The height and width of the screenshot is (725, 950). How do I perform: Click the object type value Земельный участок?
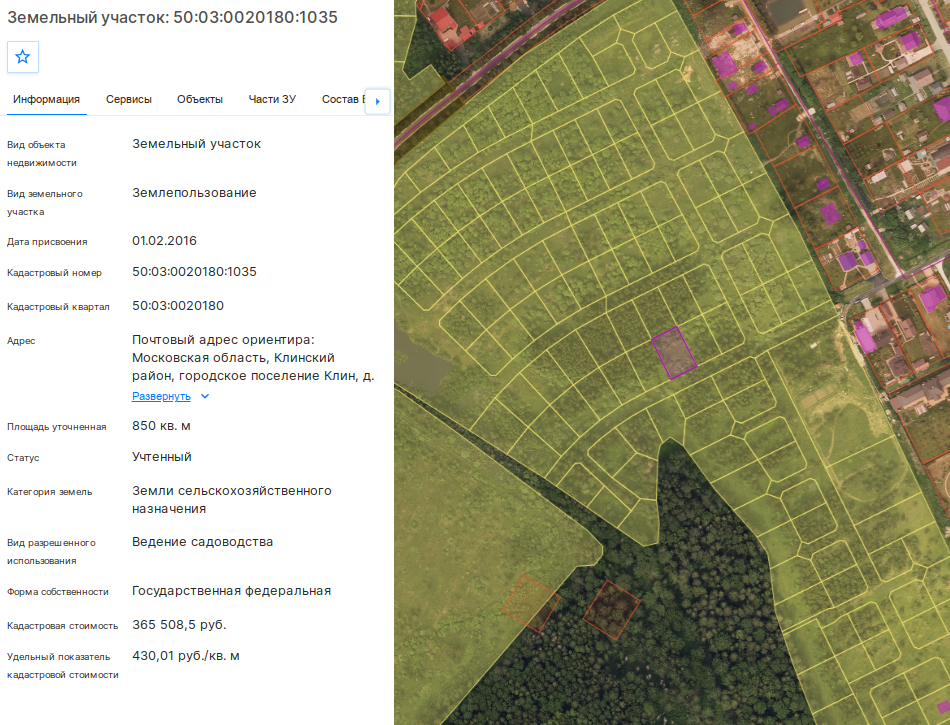click(x=196, y=144)
